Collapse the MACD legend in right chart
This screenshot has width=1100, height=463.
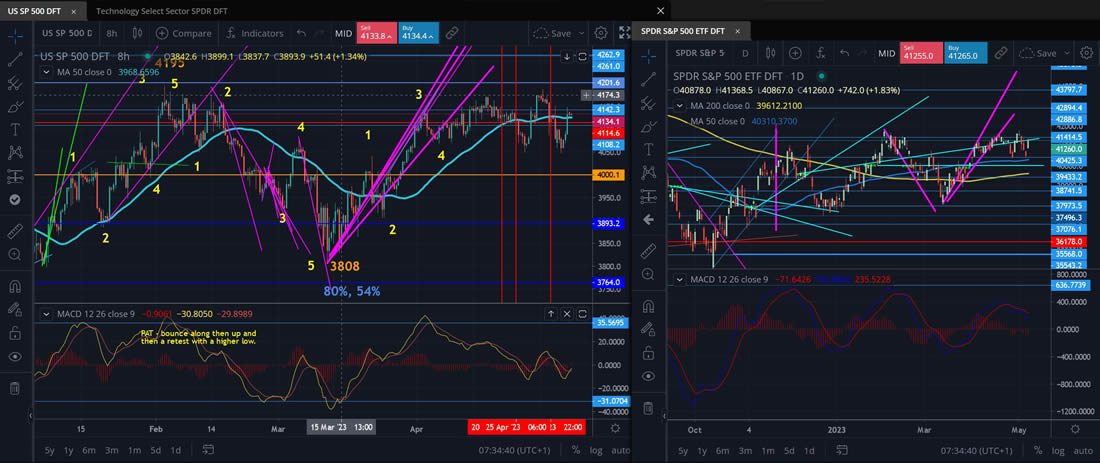click(679, 279)
